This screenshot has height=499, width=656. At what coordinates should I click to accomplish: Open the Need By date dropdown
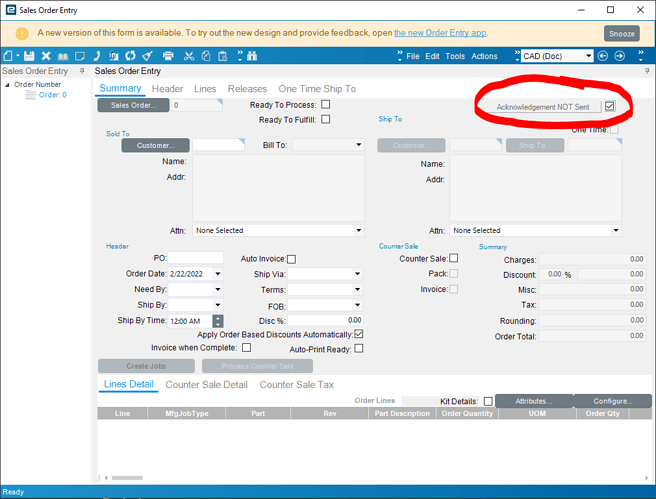coord(218,289)
